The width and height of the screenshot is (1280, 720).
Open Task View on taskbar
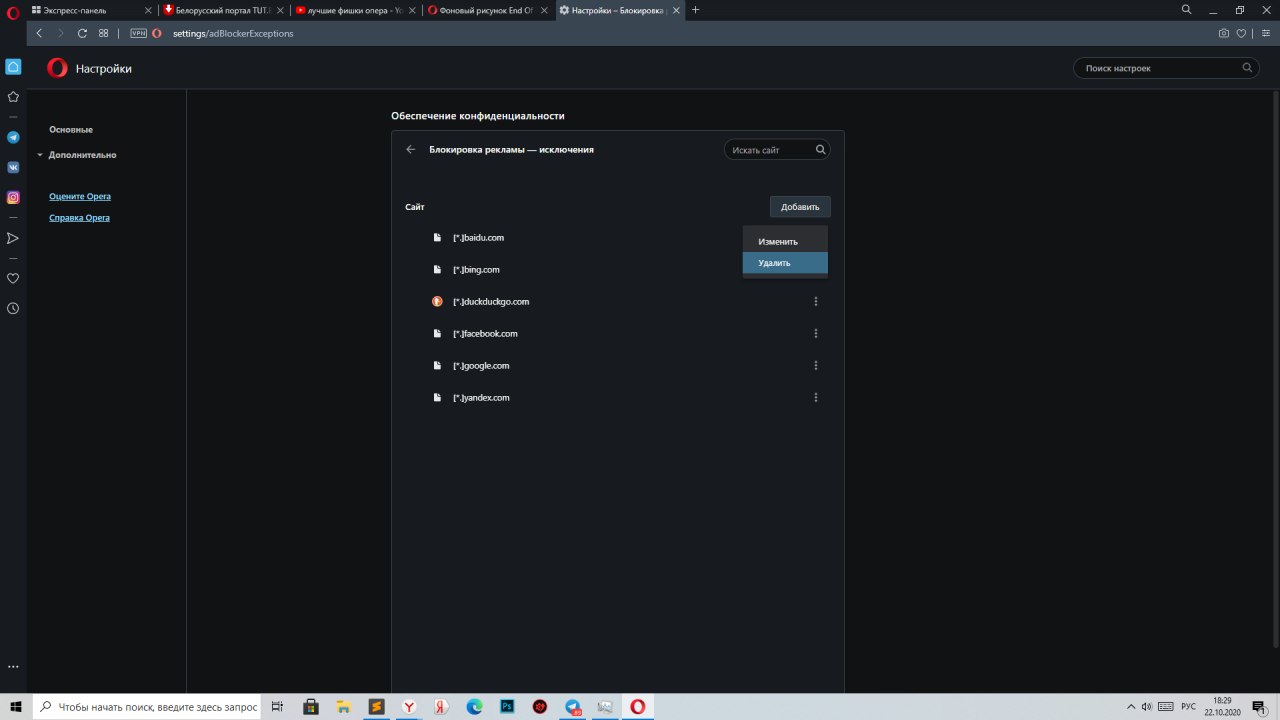(x=279, y=706)
